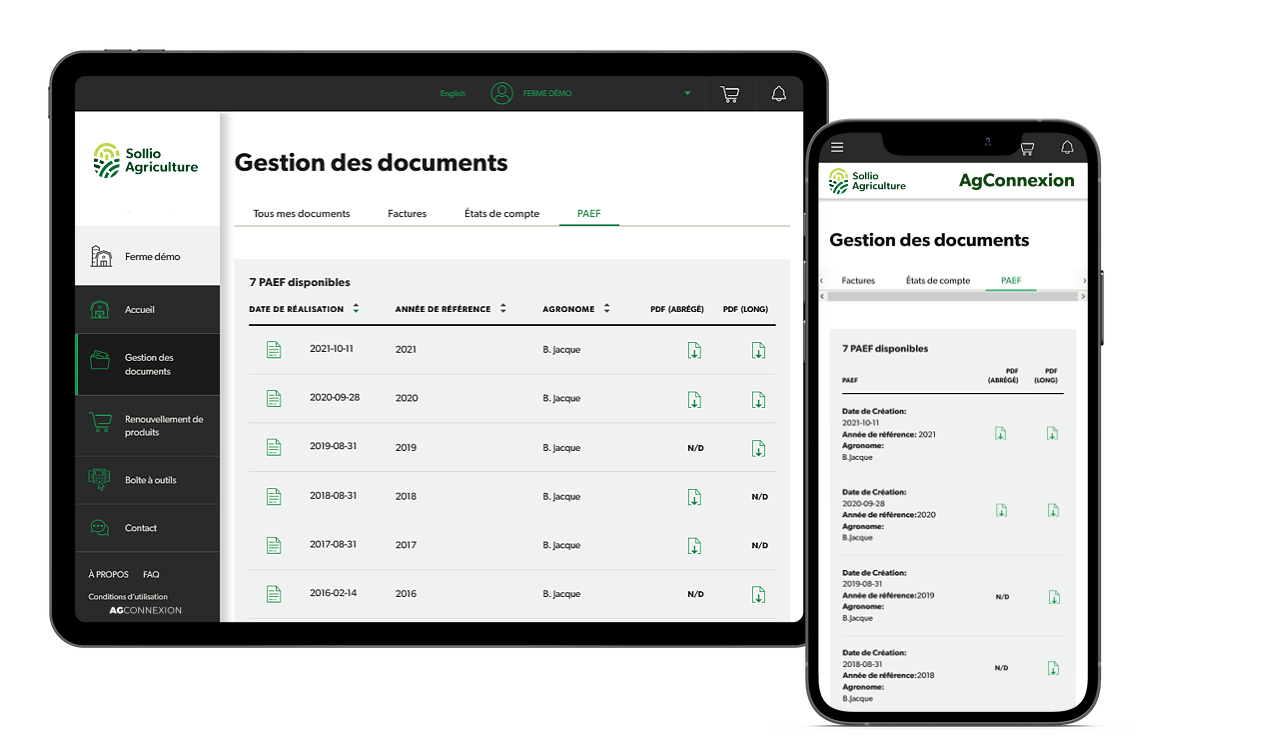Image resolution: width=1280 pixels, height=740 pixels.
Task: Select the PAEF tab on tablet
Action: click(589, 213)
